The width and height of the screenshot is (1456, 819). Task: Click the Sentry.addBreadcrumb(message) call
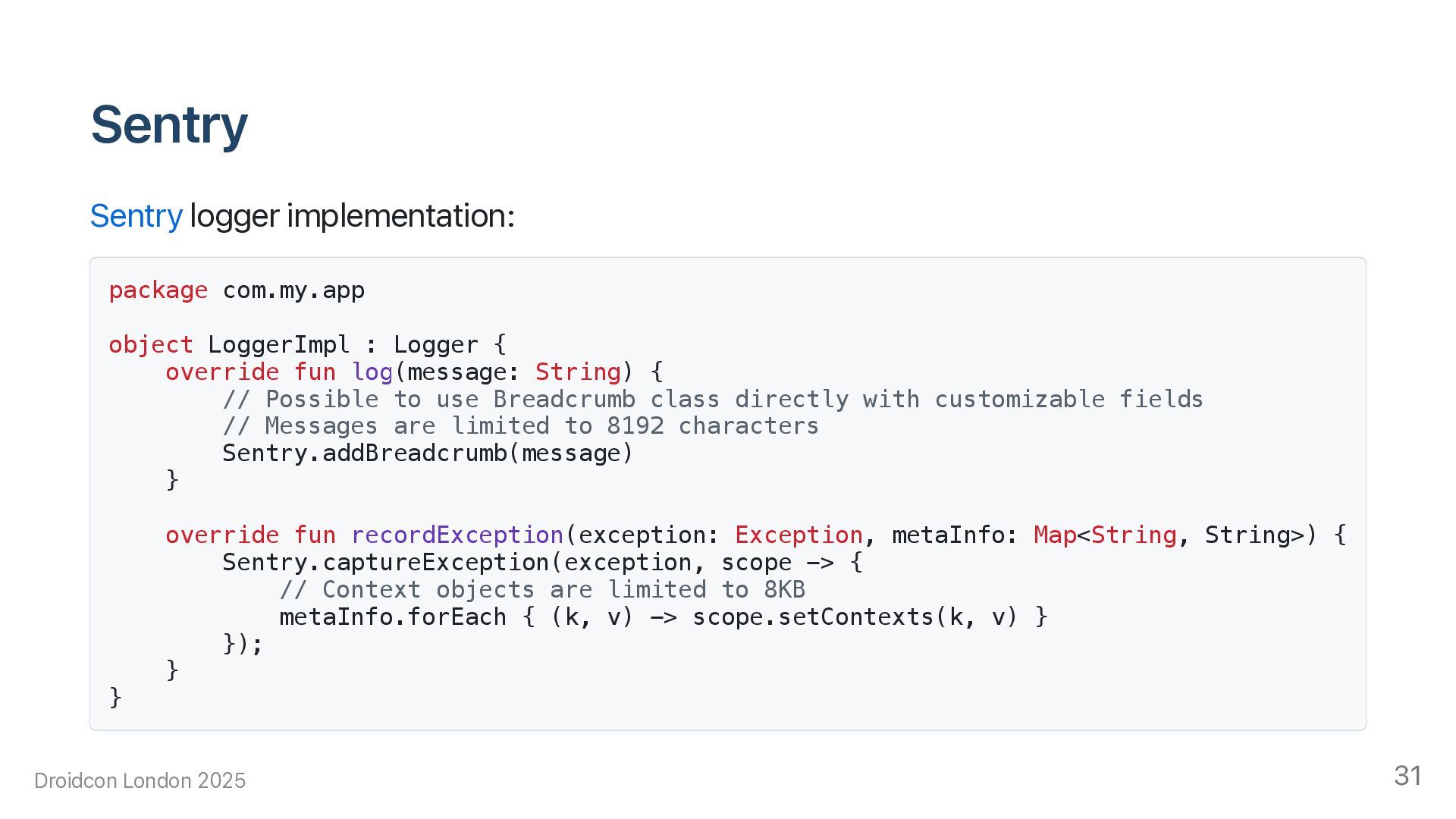coord(427,453)
